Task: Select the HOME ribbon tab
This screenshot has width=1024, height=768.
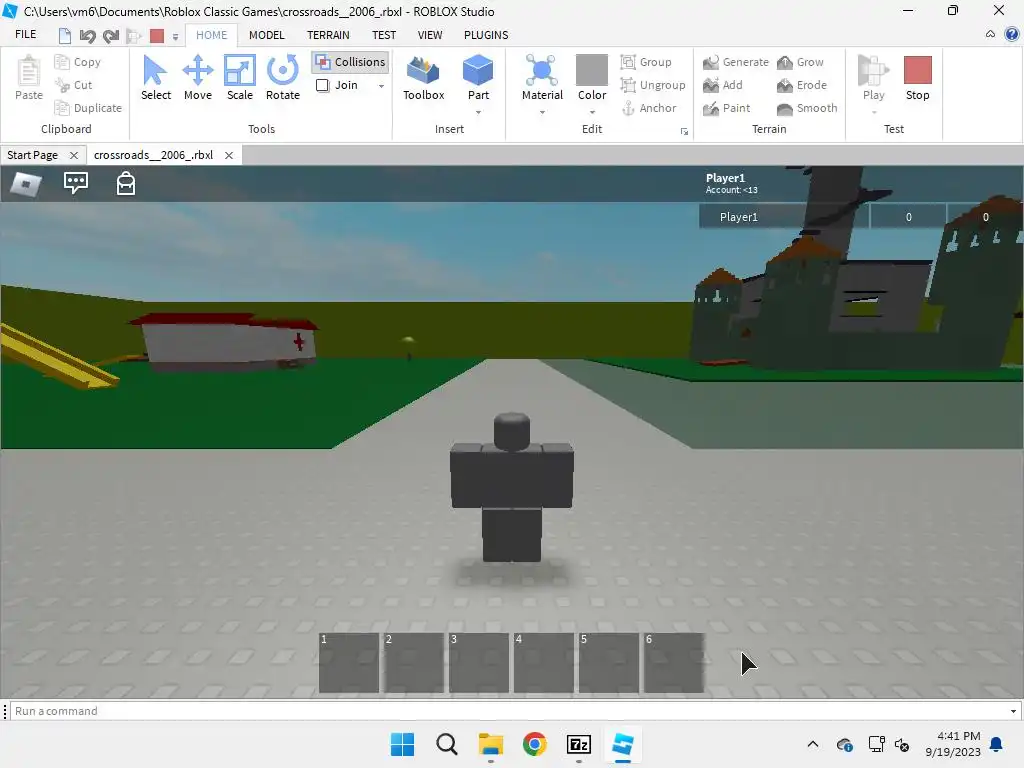Action: coord(212,35)
